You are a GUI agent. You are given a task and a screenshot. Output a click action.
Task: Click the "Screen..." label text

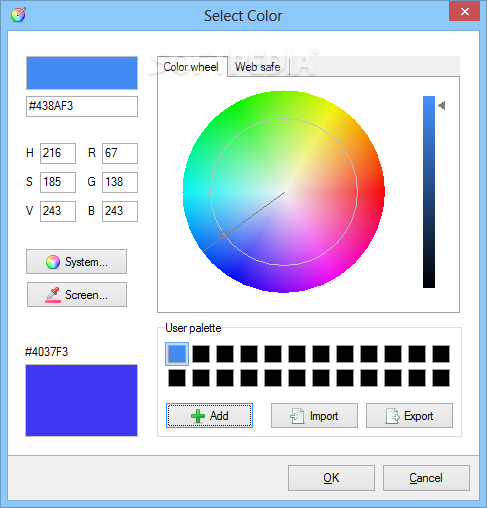(86, 295)
